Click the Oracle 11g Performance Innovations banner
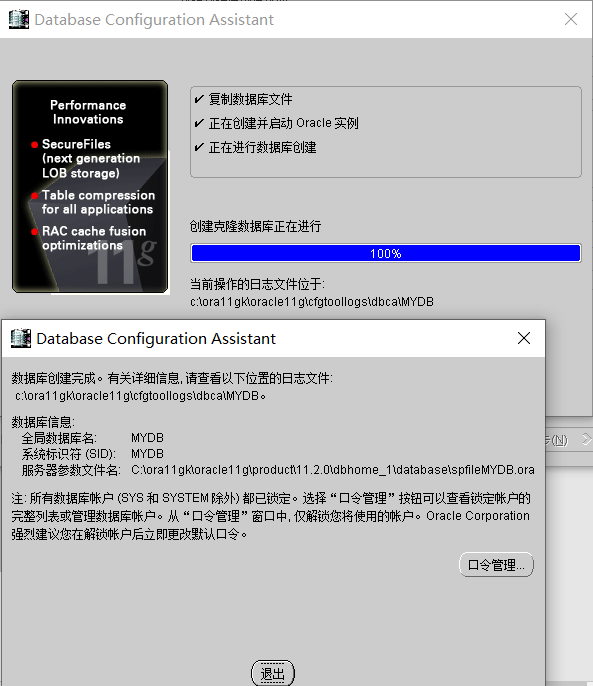This screenshot has width=593, height=686. point(90,186)
